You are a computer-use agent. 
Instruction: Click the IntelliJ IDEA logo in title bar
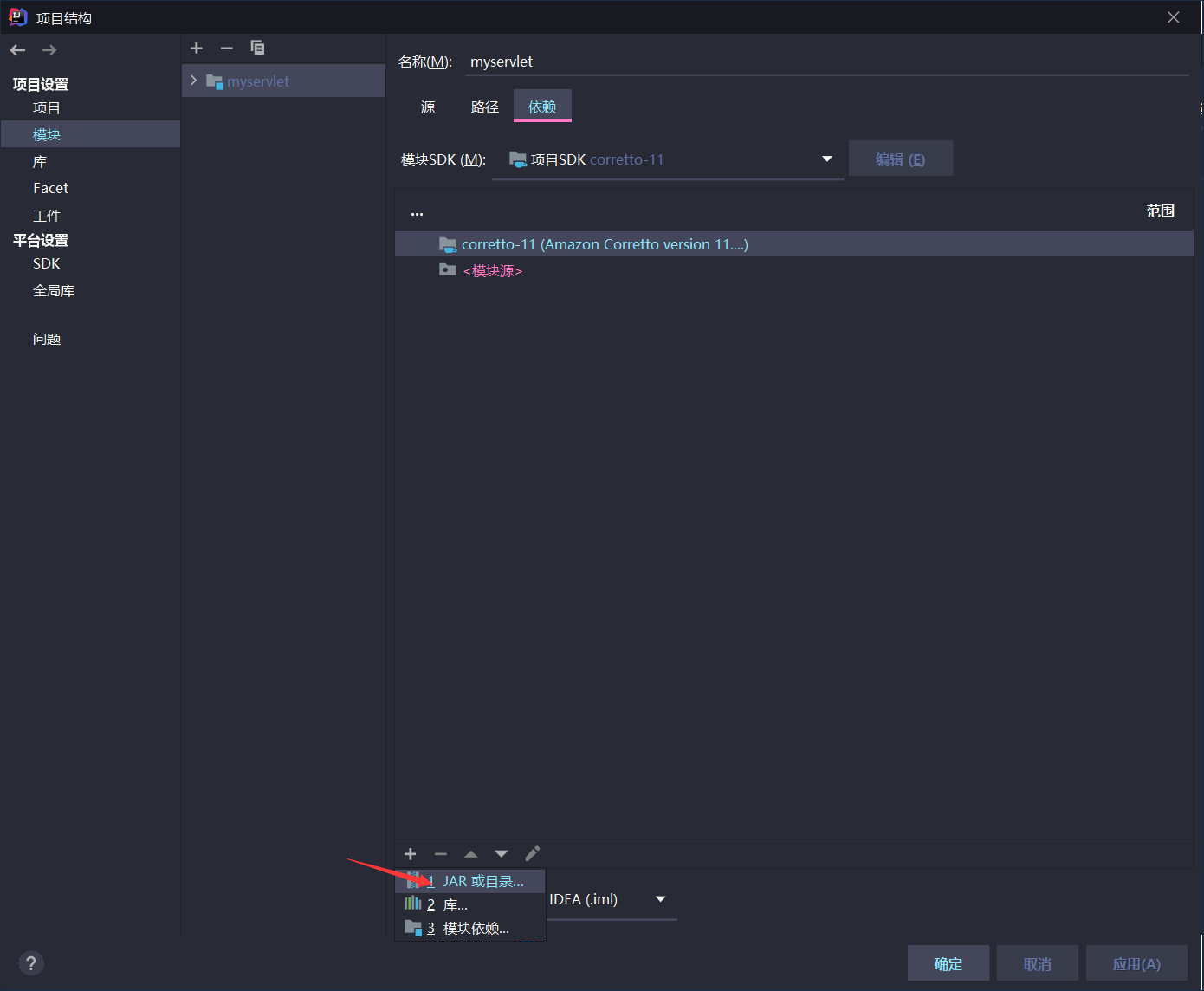18,17
